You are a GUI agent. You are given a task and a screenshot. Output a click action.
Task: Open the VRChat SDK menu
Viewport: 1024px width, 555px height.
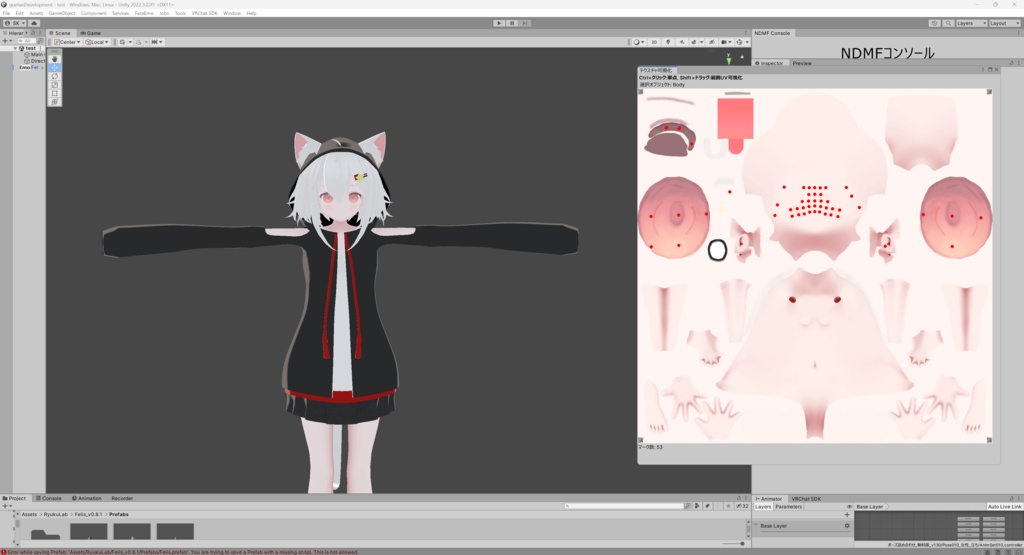204,13
